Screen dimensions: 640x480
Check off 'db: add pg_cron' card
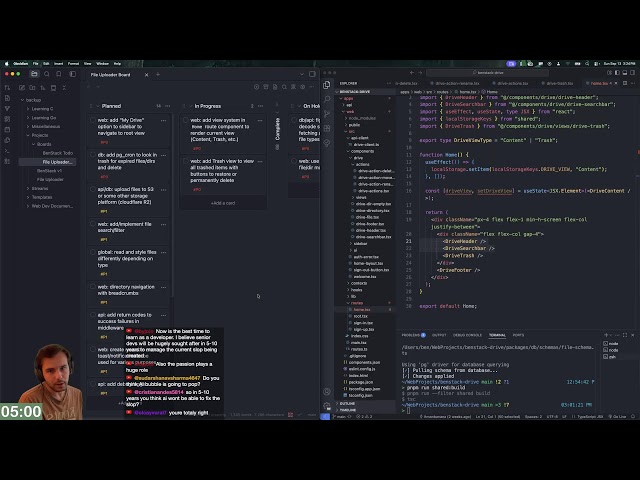[93, 155]
